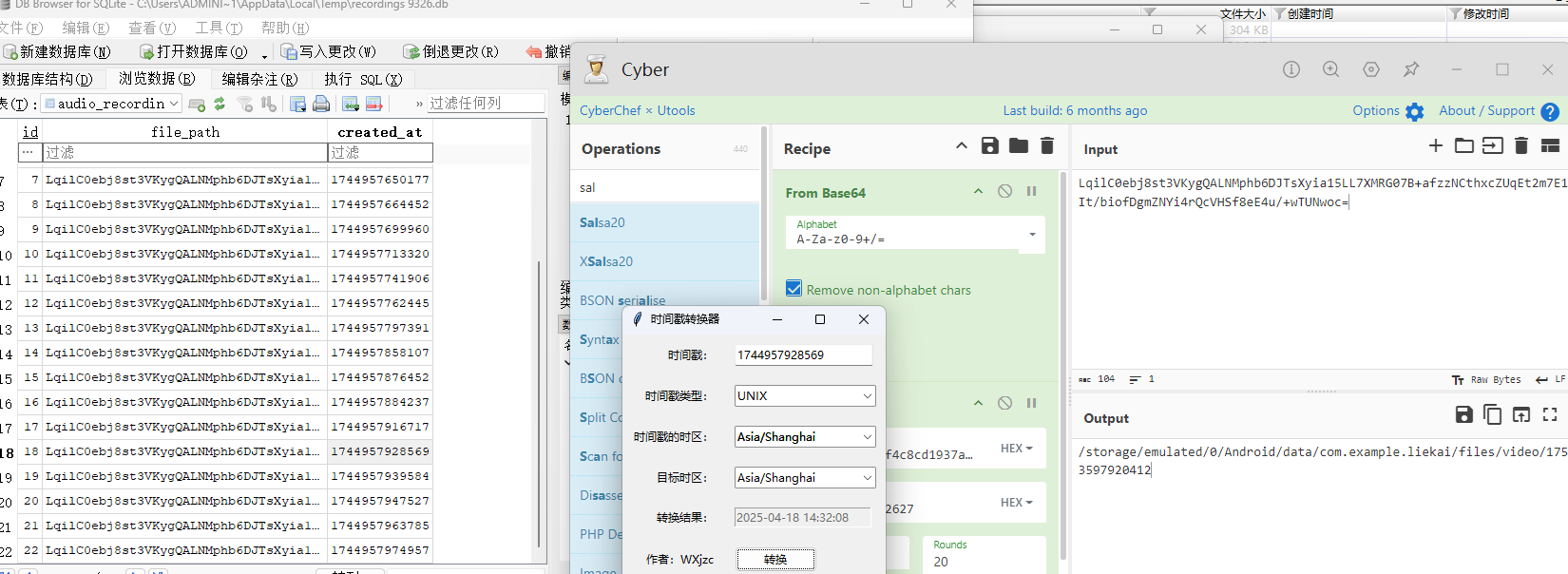Collapse the second operation chevron

978,403
